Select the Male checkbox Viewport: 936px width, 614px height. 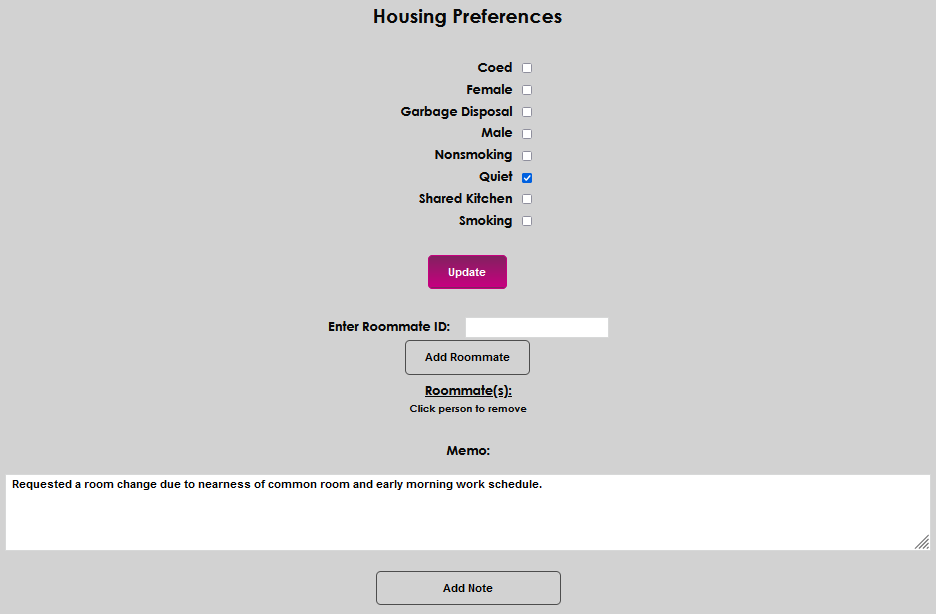click(526, 133)
